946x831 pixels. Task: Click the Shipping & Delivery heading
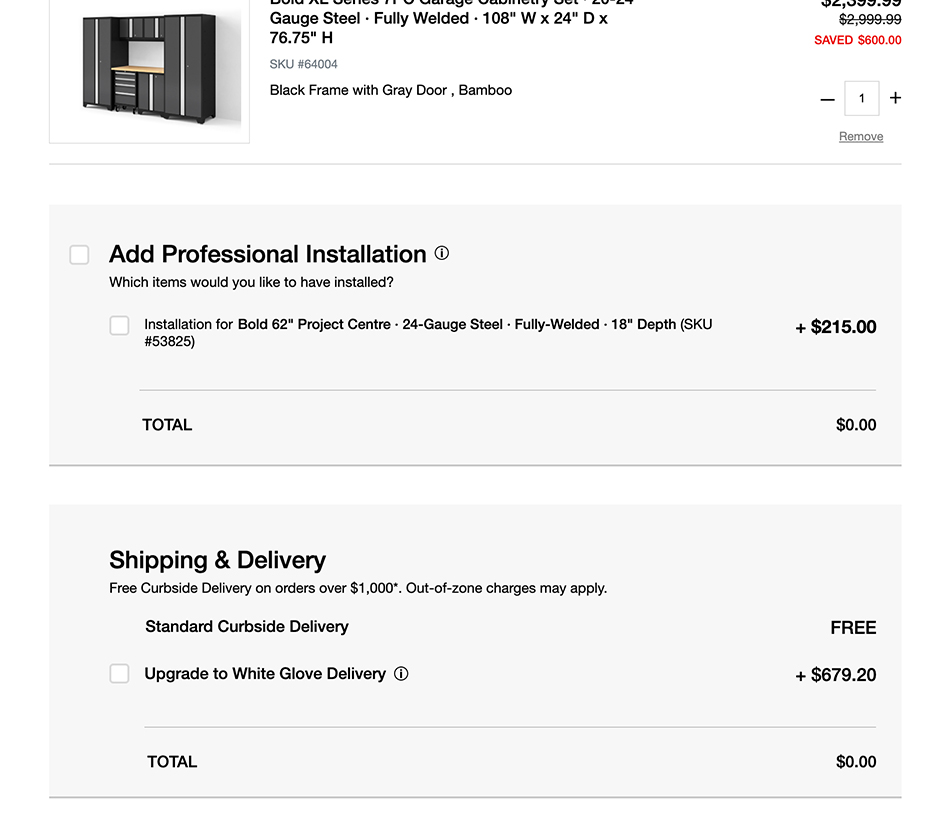217,560
